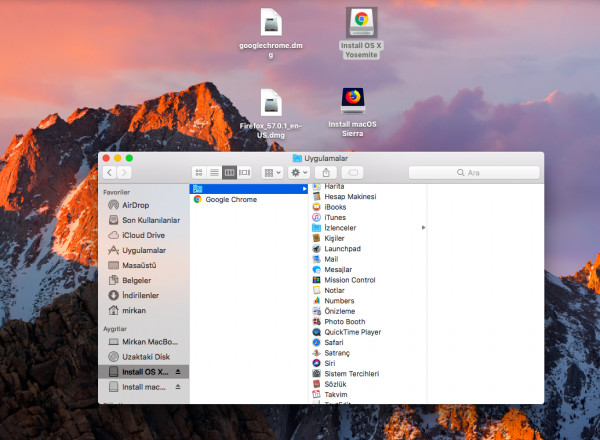The height and width of the screenshot is (440, 600).
Task: Click the Share toolbar button
Action: tap(326, 173)
